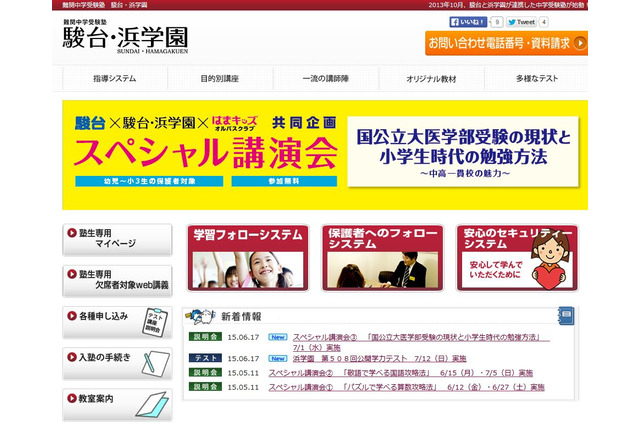Click the mascot icon beside 新着情報
640x426 pixels.
[x=200, y=316]
